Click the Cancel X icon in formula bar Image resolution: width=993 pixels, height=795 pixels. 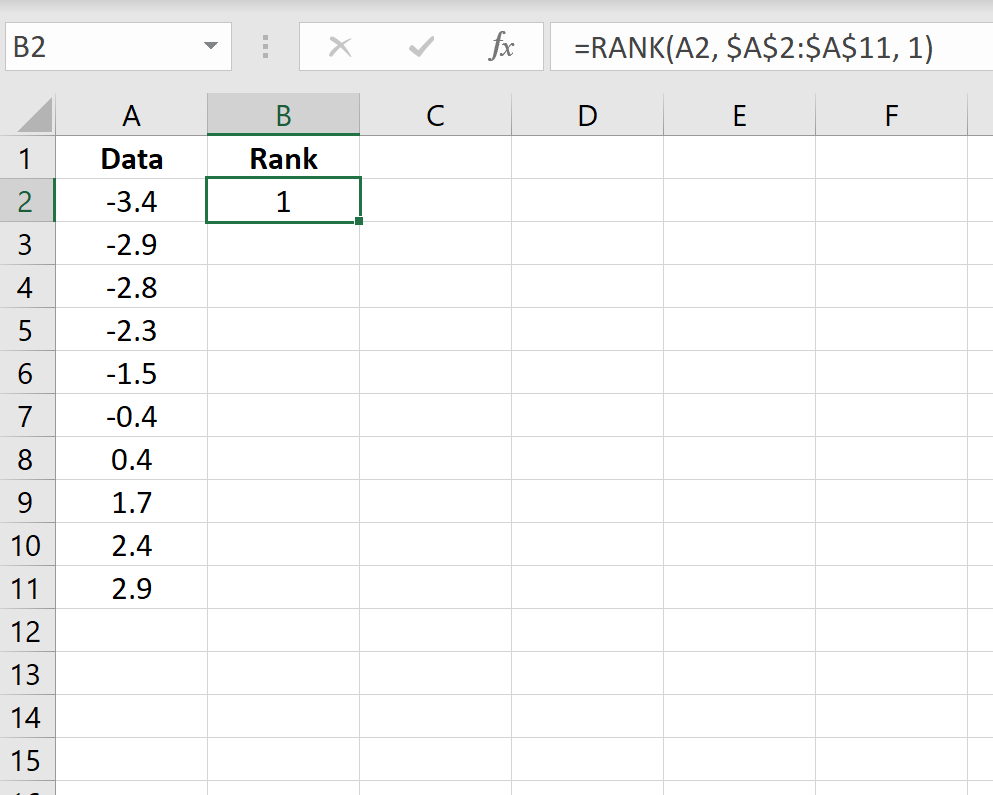(341, 46)
